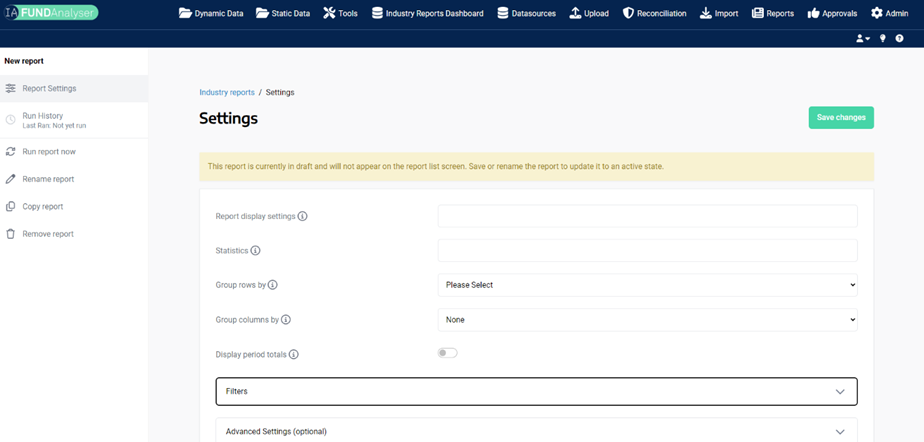Image resolution: width=924 pixels, height=442 pixels.
Task: Click the lightbulb tips icon
Action: click(883, 38)
